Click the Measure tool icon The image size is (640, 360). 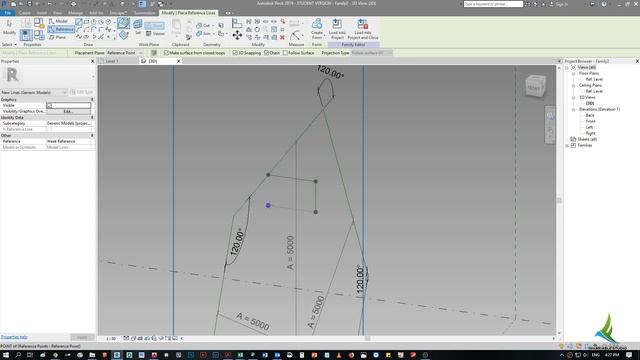(296, 36)
